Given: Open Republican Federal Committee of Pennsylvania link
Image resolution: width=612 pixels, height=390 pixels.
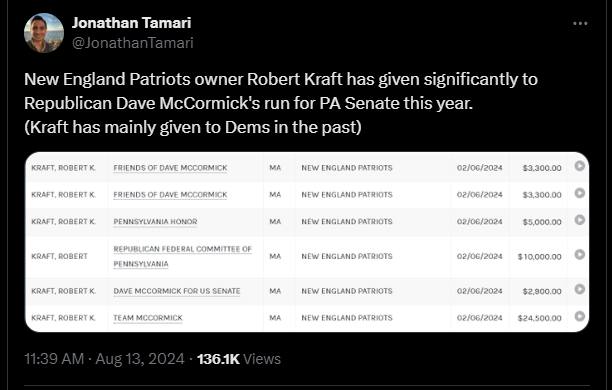Looking at the screenshot, I should (x=183, y=256).
